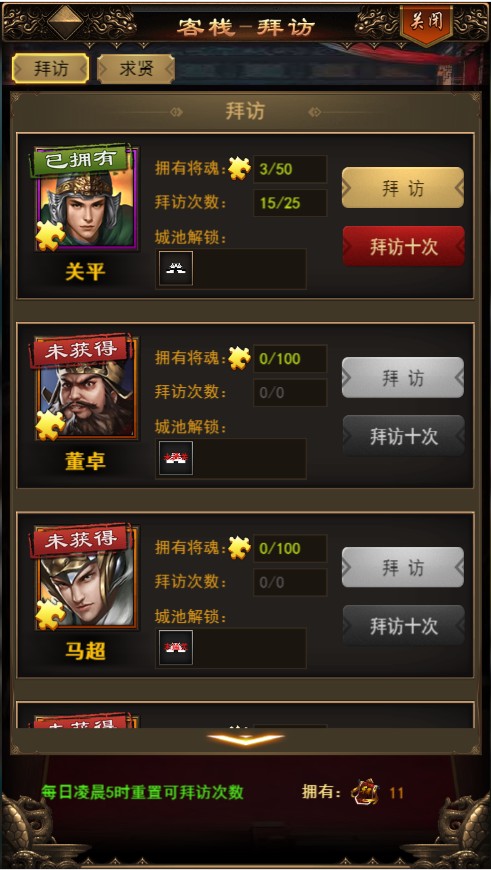This screenshot has width=491, height=870.
Task: Click 董卓's red city unlock icon
Action: coord(176,458)
